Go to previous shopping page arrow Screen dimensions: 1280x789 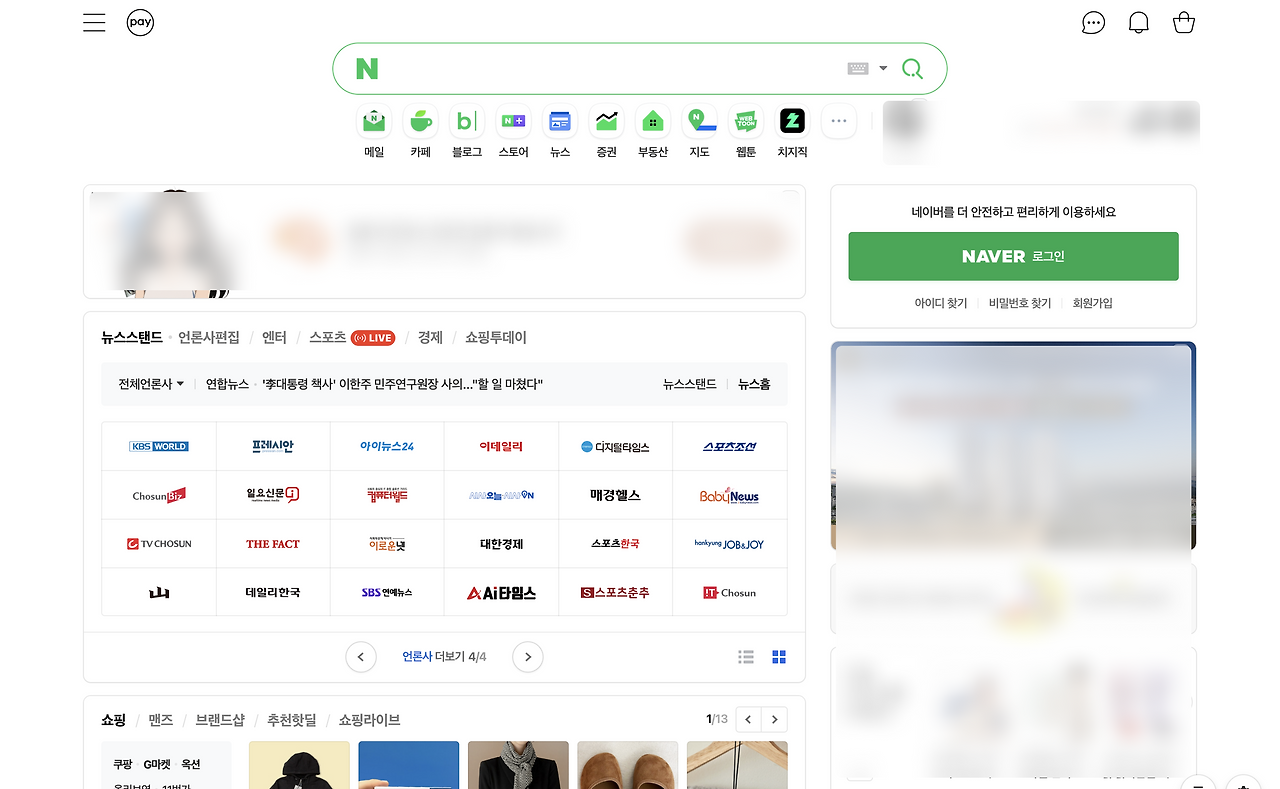(x=749, y=719)
